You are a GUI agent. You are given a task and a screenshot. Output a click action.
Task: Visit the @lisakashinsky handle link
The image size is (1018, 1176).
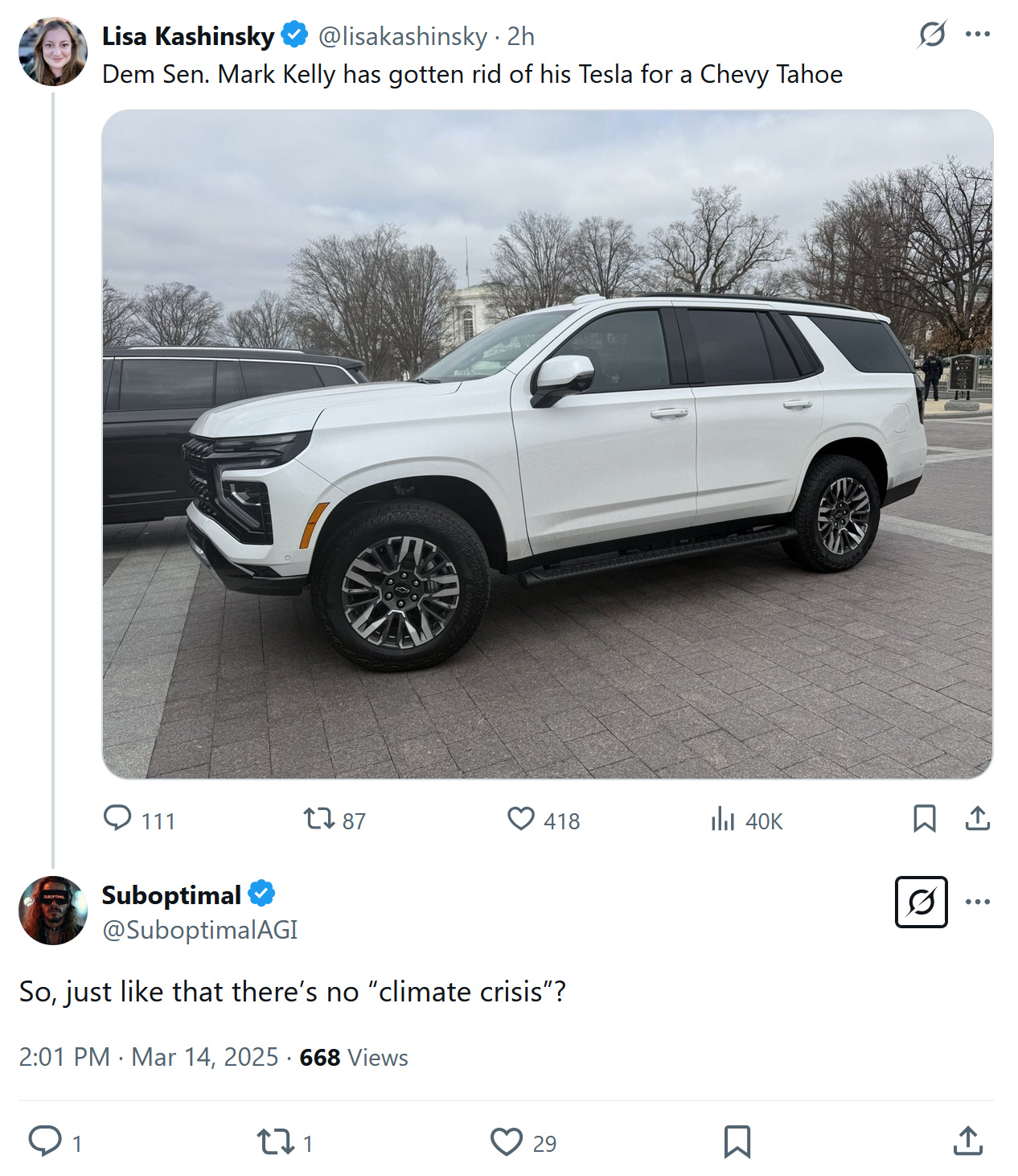402,36
